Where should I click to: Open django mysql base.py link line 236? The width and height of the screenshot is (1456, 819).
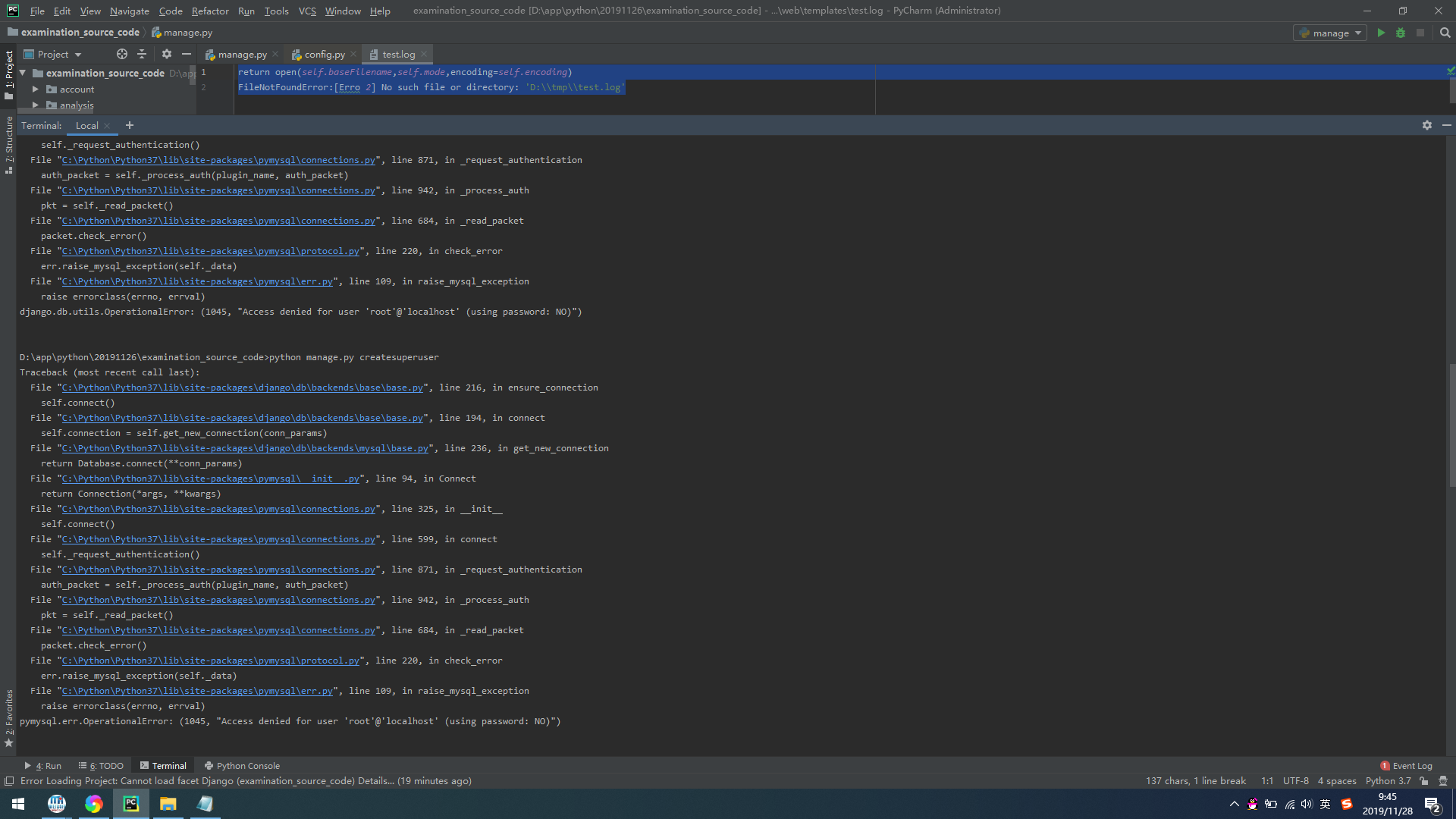pos(245,448)
